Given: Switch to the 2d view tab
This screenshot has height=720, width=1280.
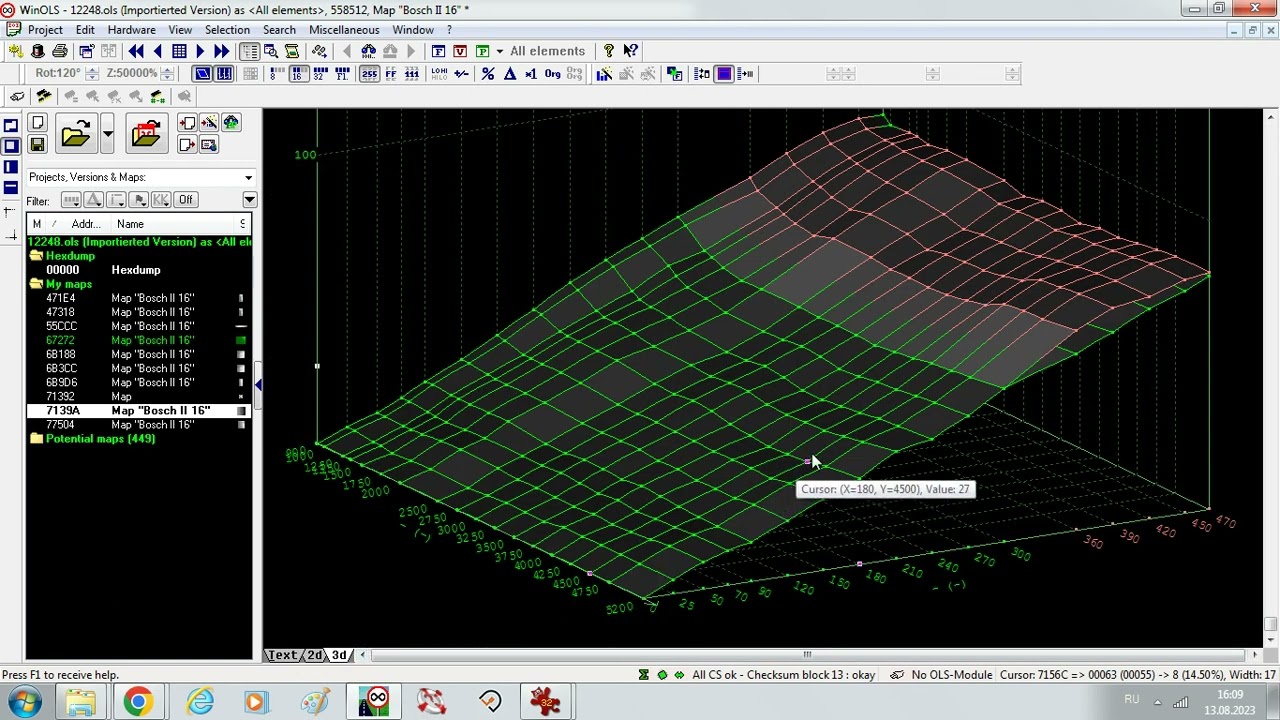Looking at the screenshot, I should pyautogui.click(x=314, y=655).
